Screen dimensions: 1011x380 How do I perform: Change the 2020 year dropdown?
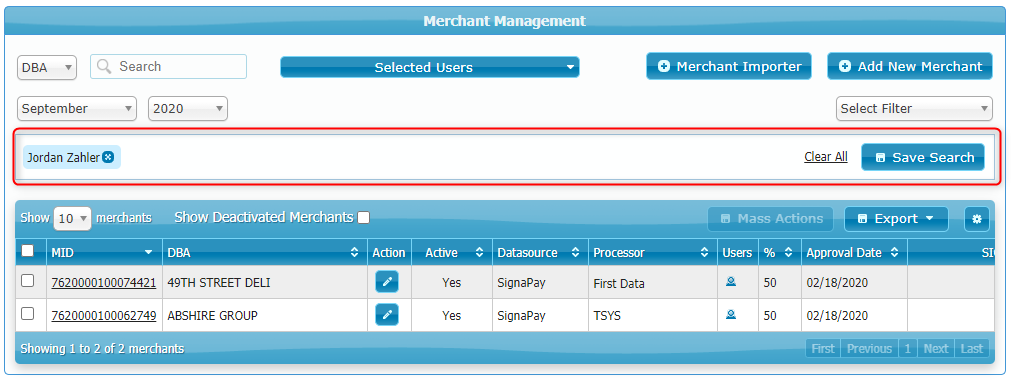pos(188,108)
